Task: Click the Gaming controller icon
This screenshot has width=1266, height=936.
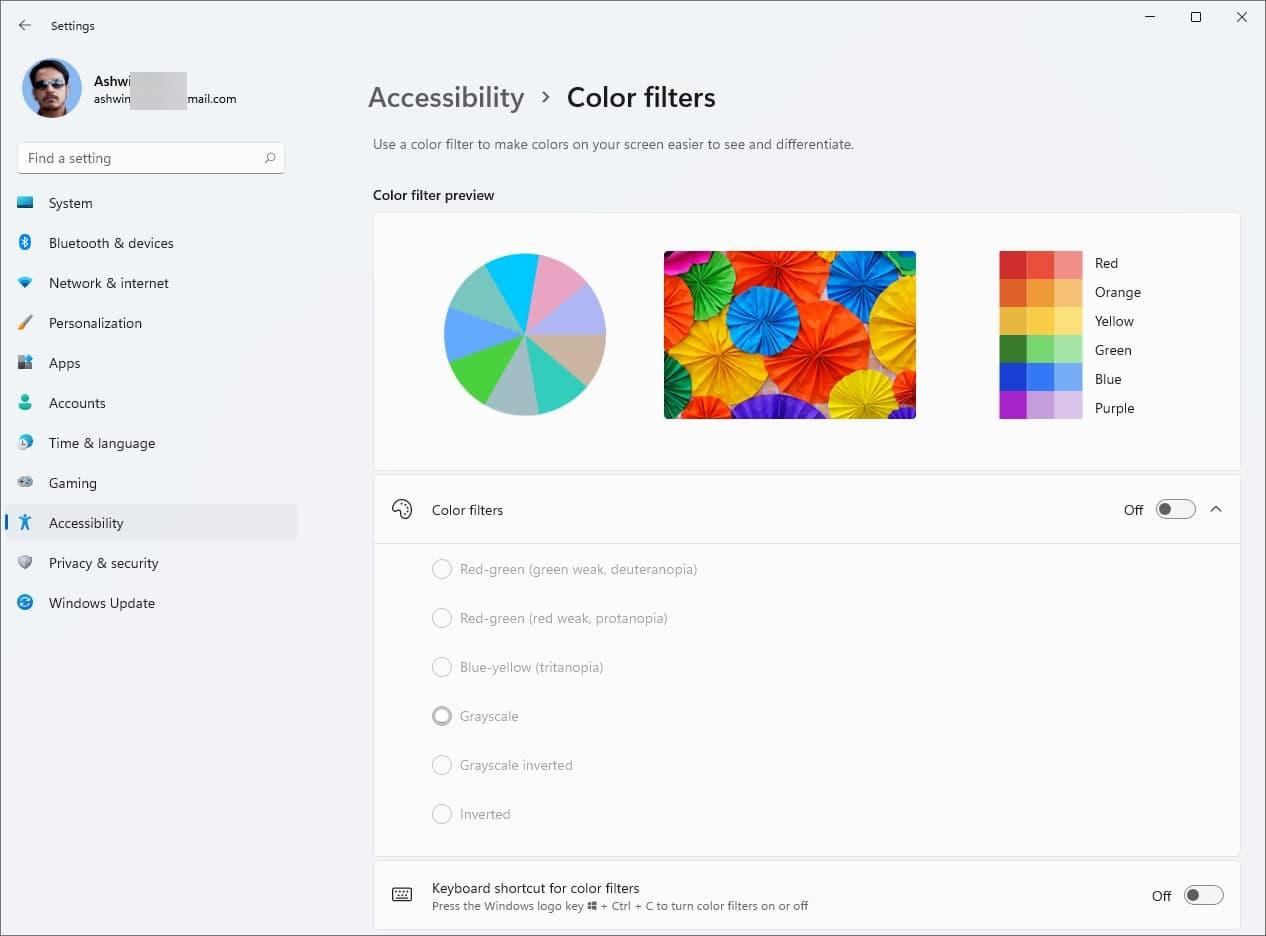Action: (26, 483)
